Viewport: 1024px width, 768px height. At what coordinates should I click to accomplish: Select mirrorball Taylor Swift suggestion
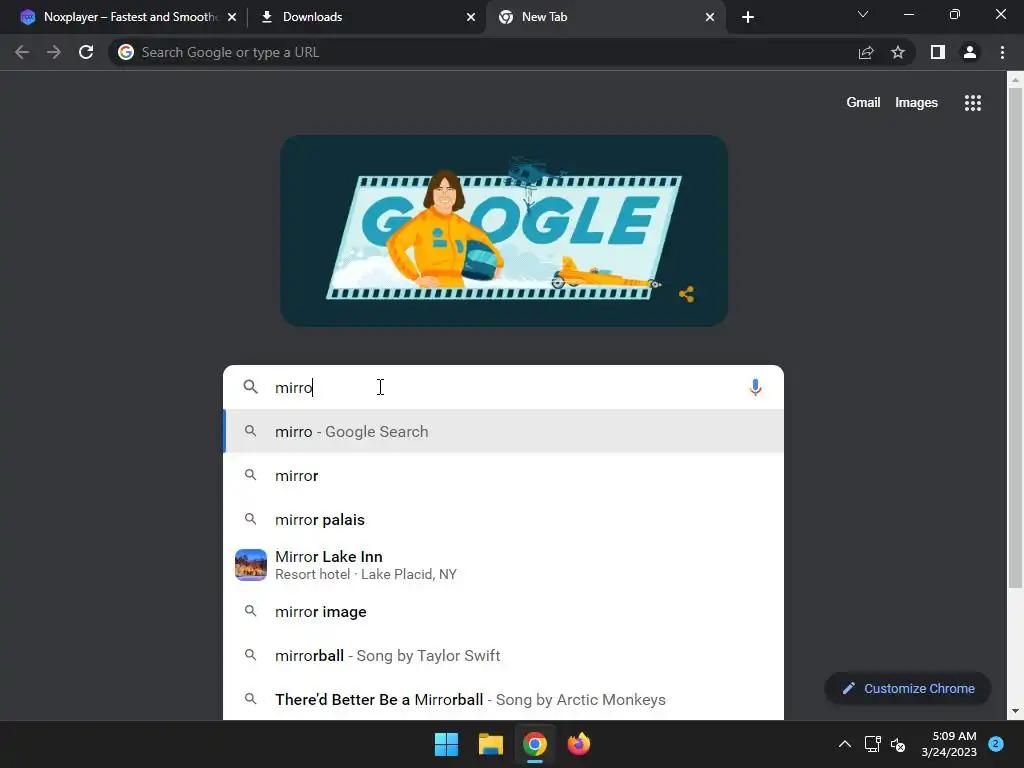tap(503, 656)
